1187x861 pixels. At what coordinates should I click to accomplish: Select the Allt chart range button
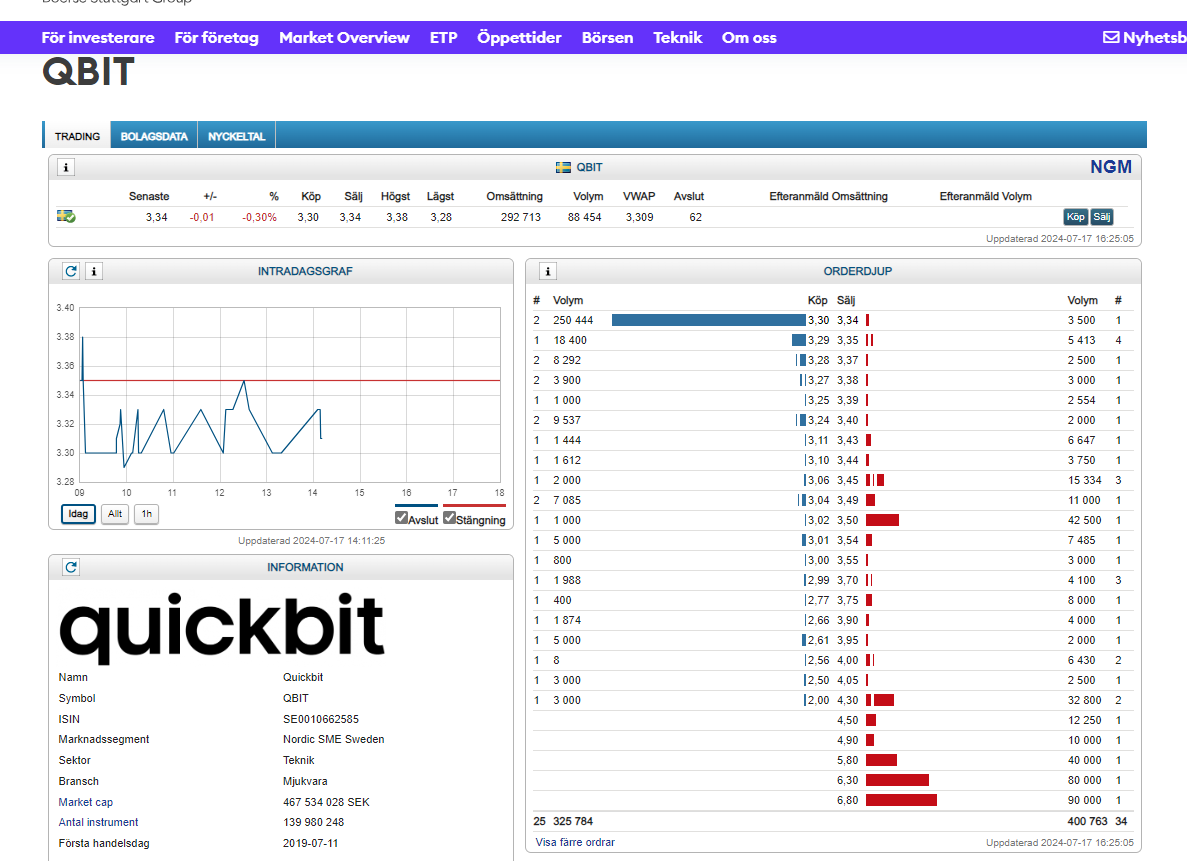tap(115, 514)
